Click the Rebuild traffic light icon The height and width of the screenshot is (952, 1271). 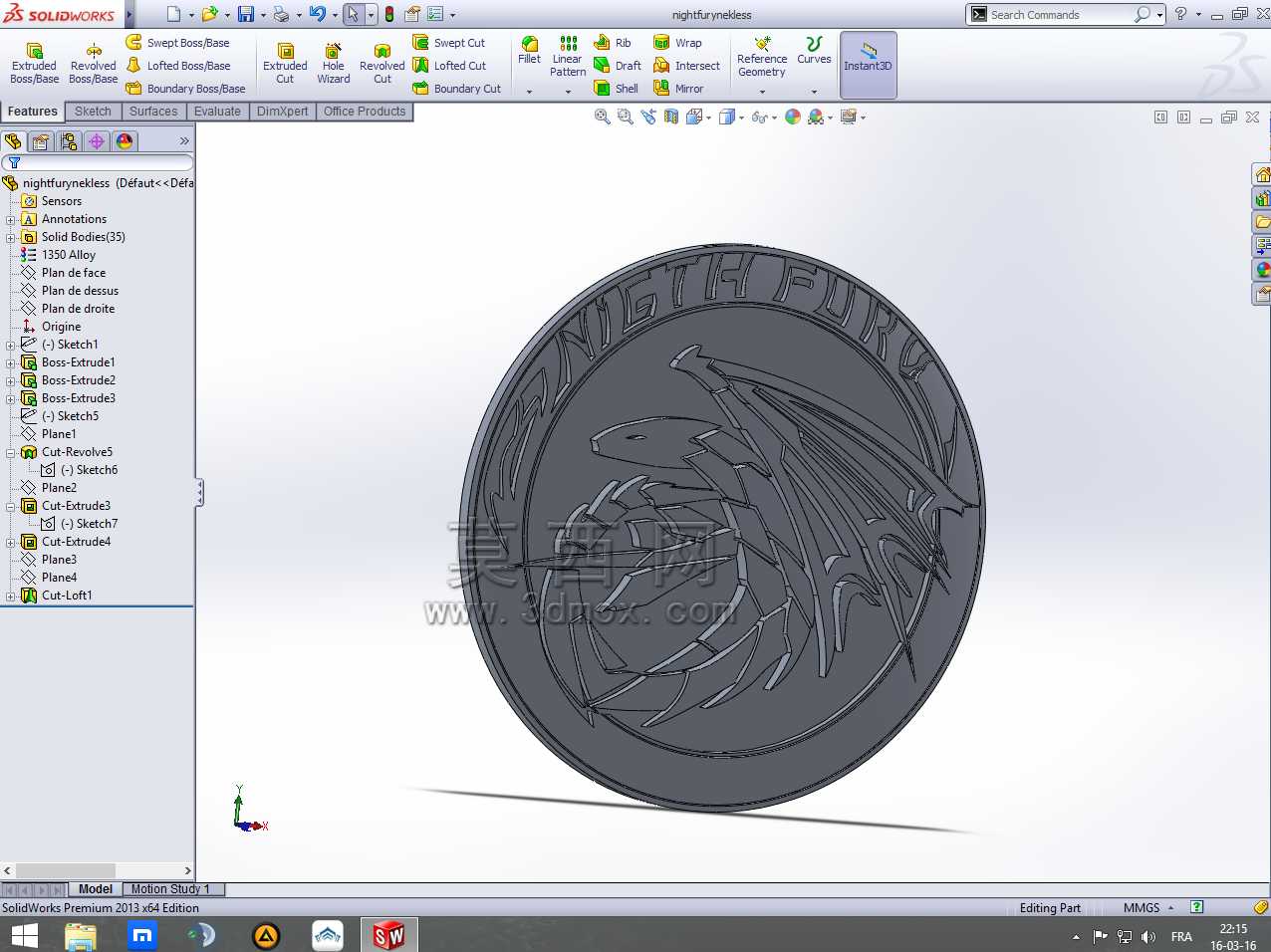389,14
